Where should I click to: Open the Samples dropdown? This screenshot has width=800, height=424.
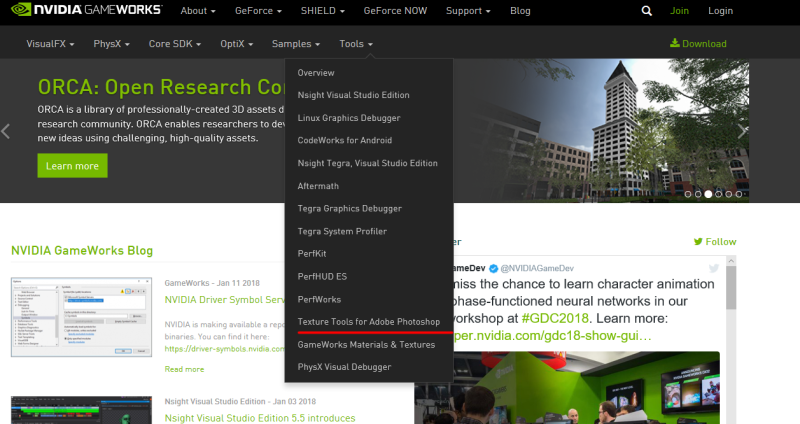click(296, 44)
